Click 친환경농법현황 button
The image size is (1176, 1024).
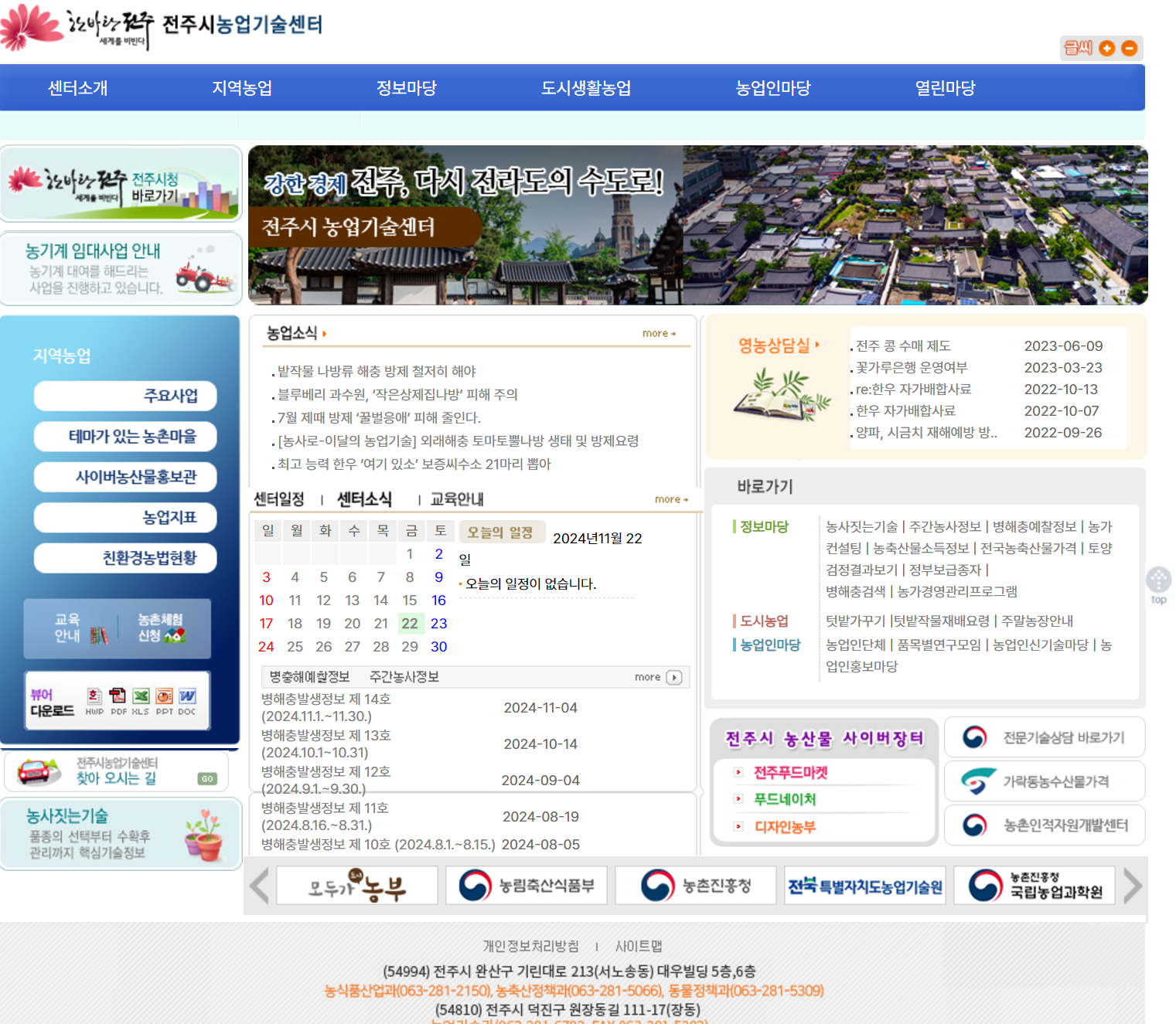coord(125,558)
